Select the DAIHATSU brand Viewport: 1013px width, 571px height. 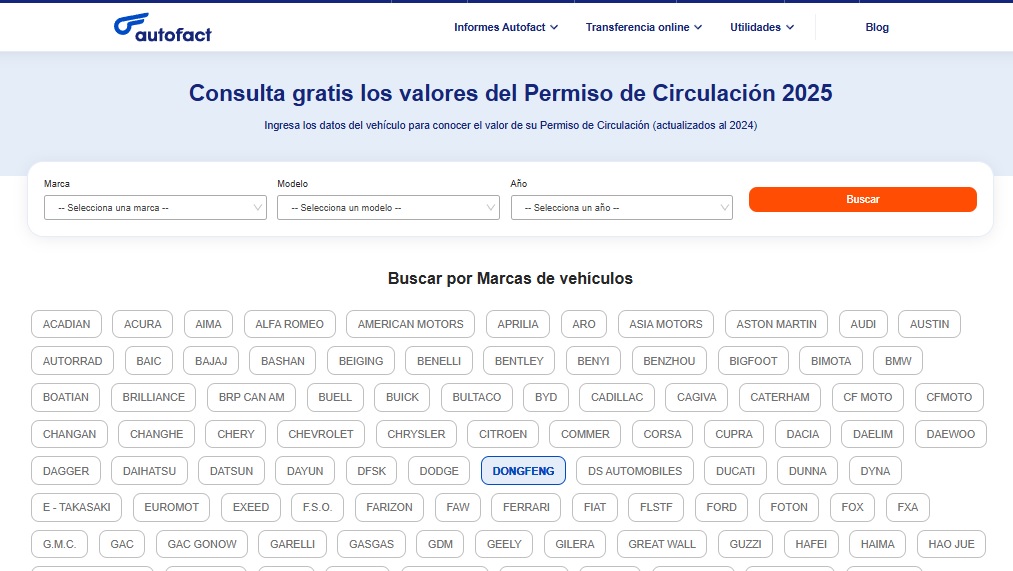pos(149,471)
